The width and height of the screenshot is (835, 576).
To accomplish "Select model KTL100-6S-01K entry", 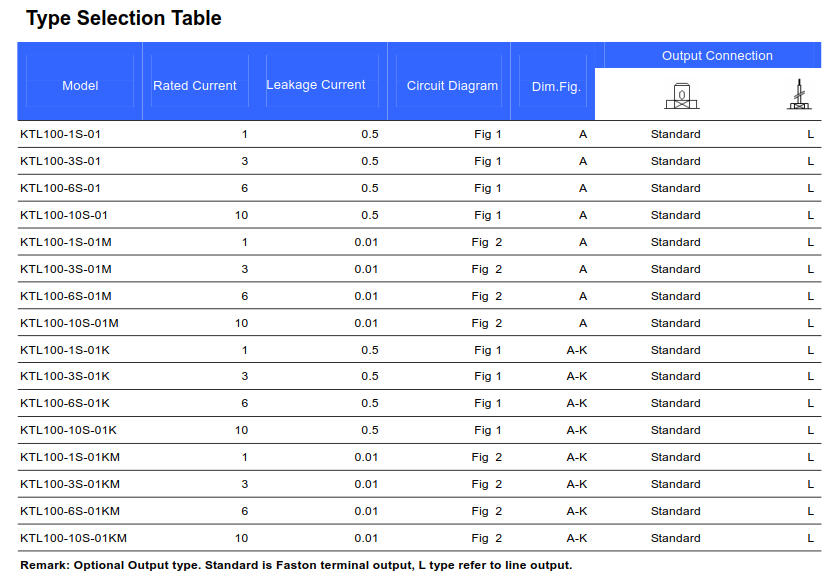I will click(x=65, y=403).
